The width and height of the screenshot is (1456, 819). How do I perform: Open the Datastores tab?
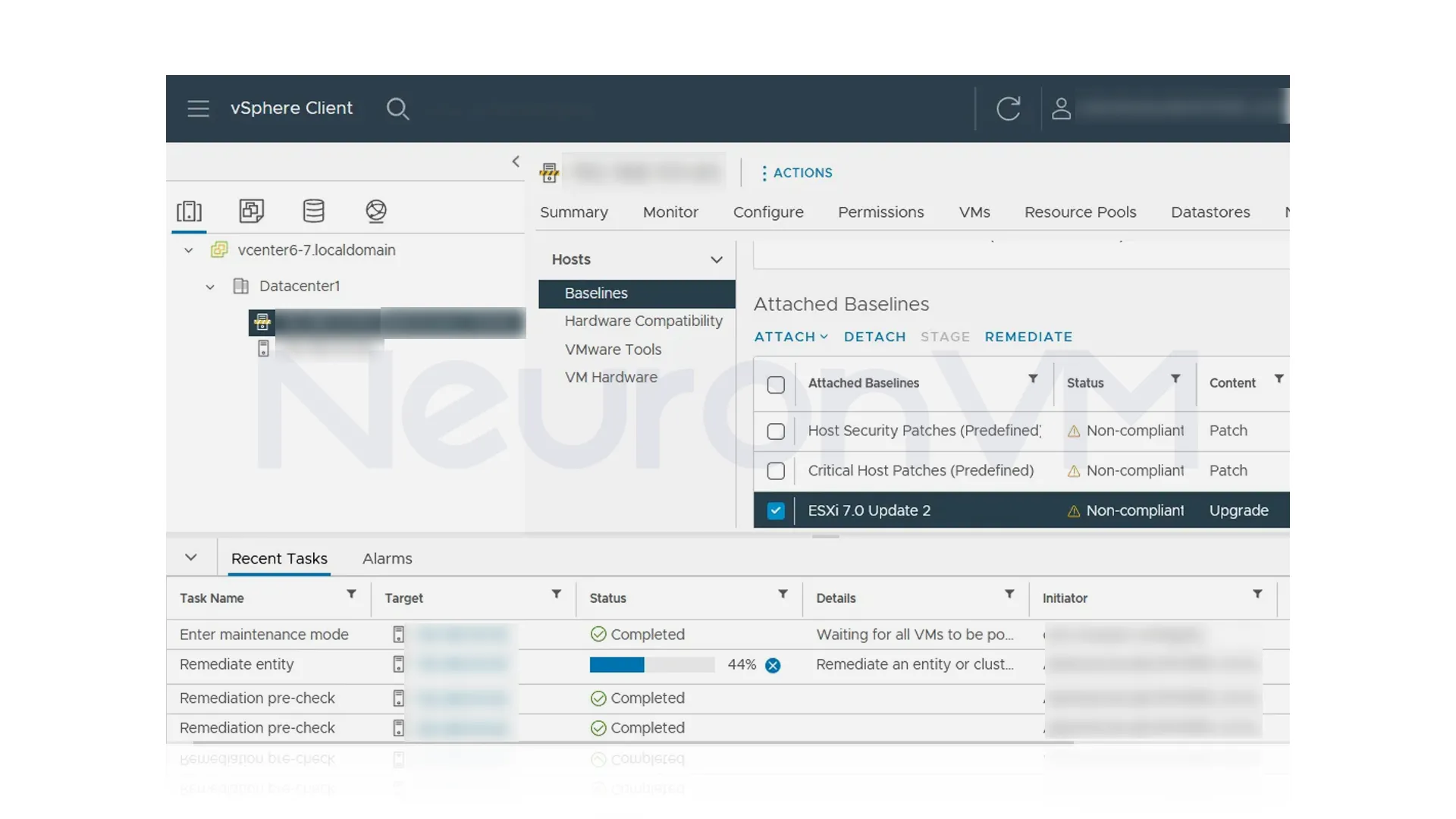pos(1210,212)
